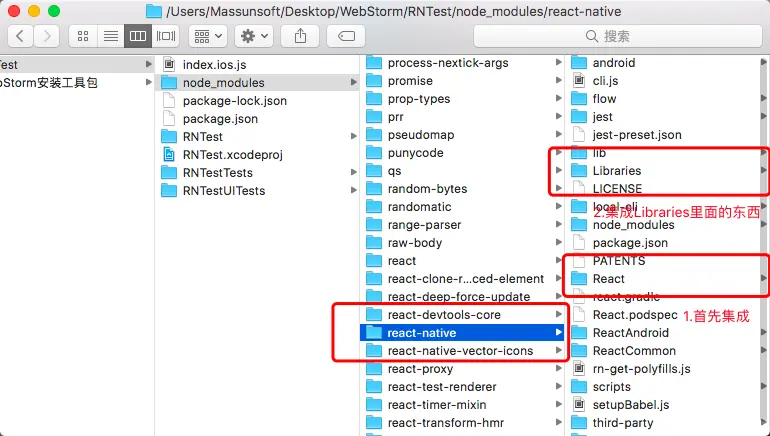
Task: Switch to cover flow view
Action: pyautogui.click(x=165, y=36)
